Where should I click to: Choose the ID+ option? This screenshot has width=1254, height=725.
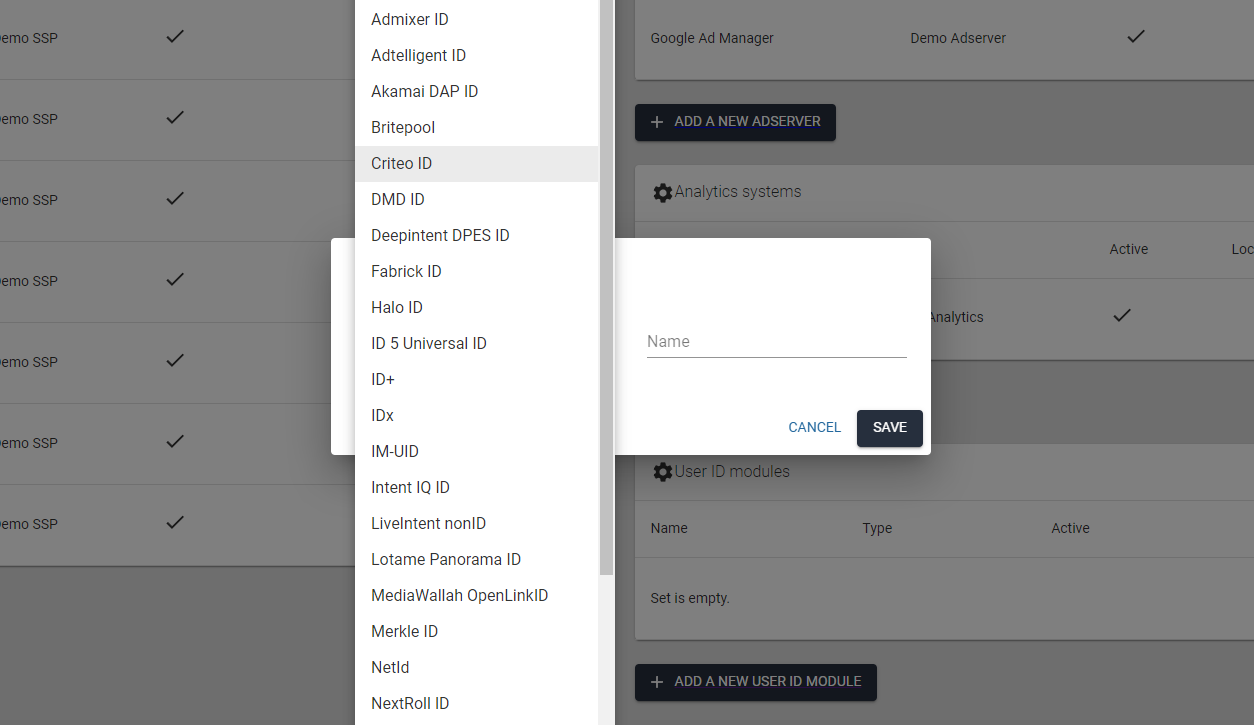click(x=477, y=380)
